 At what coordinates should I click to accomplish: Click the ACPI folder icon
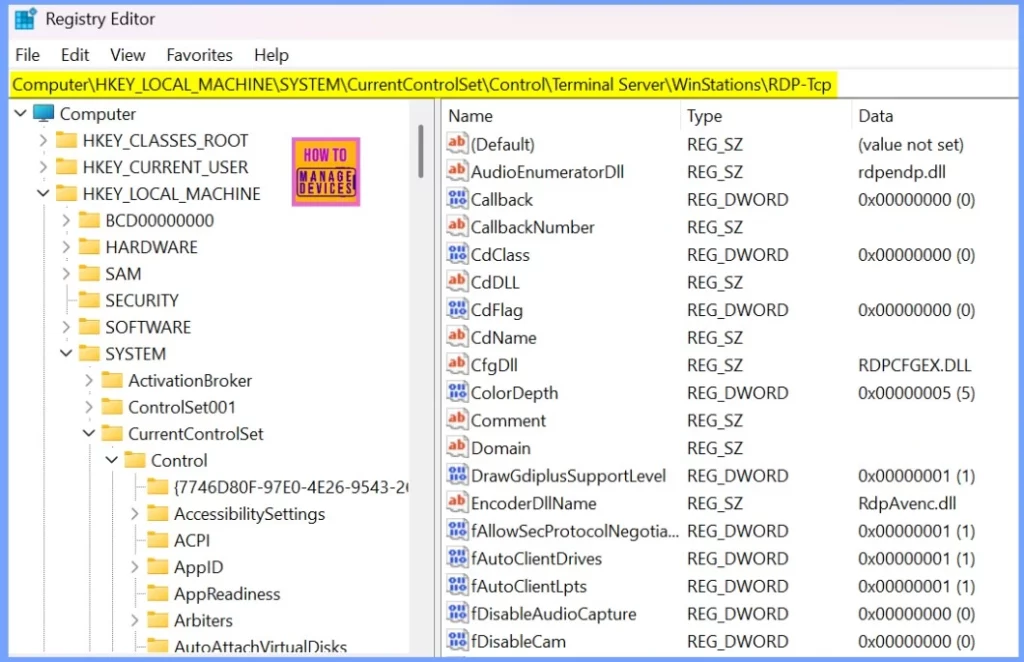click(x=158, y=540)
